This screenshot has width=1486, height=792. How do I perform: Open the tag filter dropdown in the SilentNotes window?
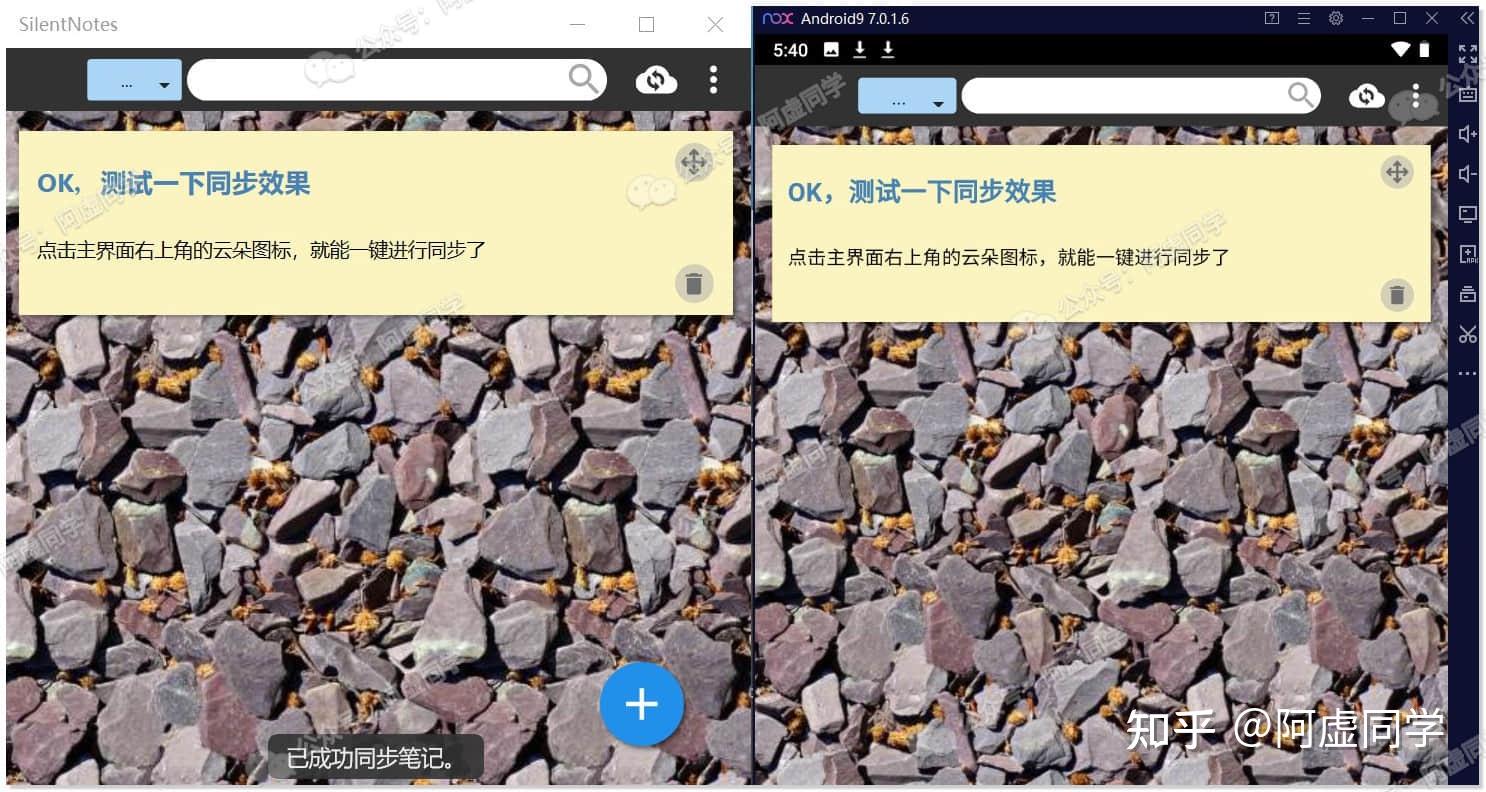click(x=134, y=80)
